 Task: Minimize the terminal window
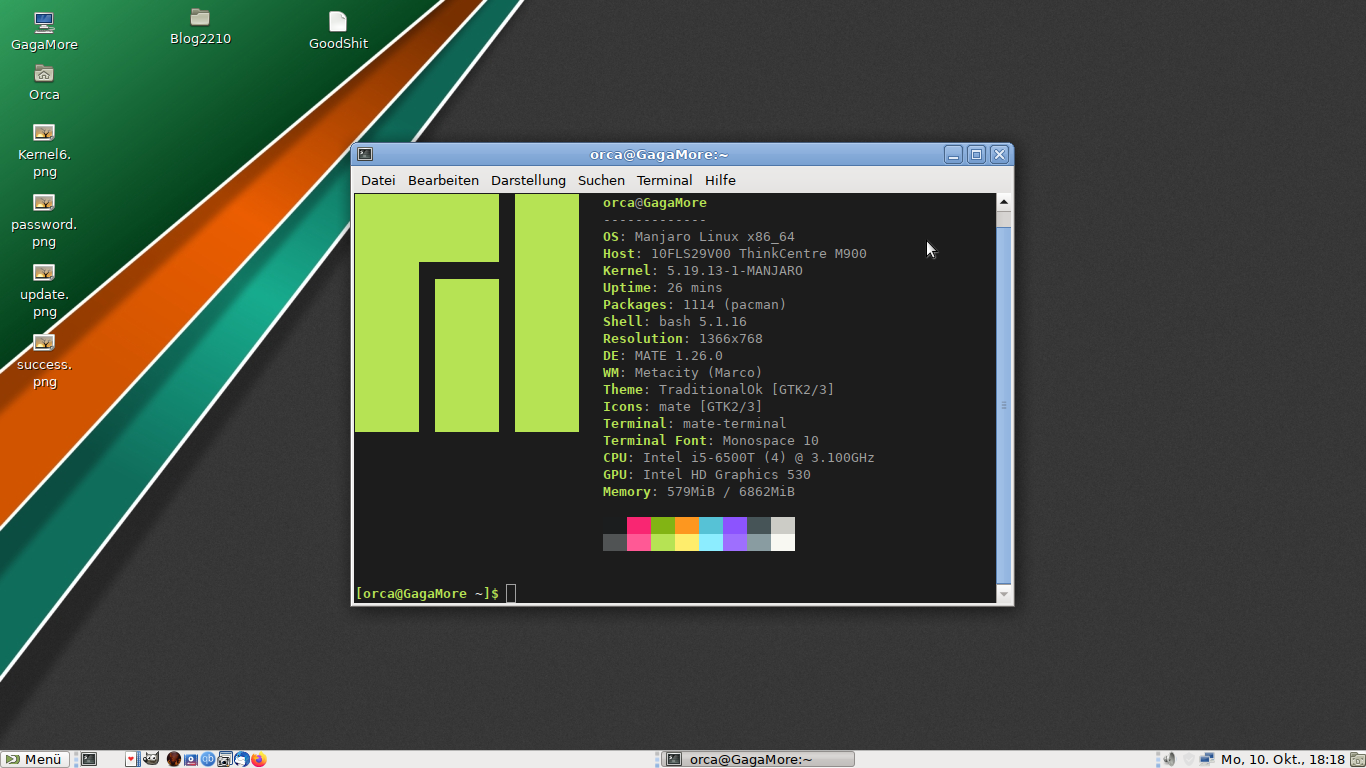pyautogui.click(x=953, y=154)
